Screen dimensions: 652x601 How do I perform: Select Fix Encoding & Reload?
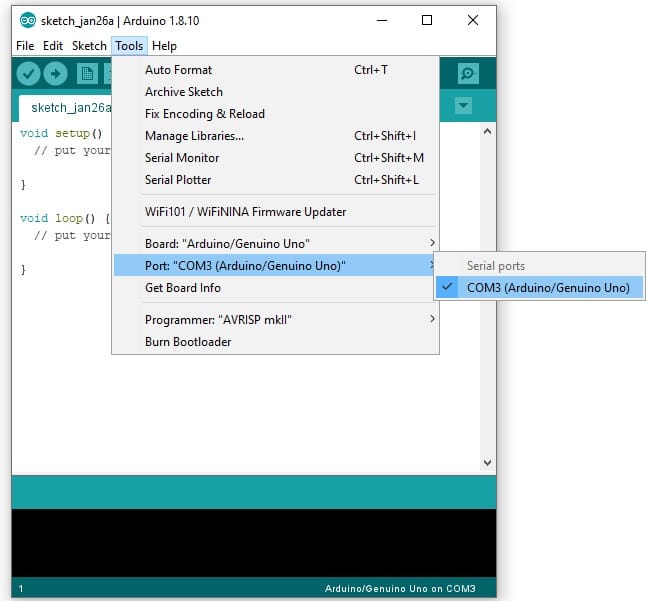point(276,114)
